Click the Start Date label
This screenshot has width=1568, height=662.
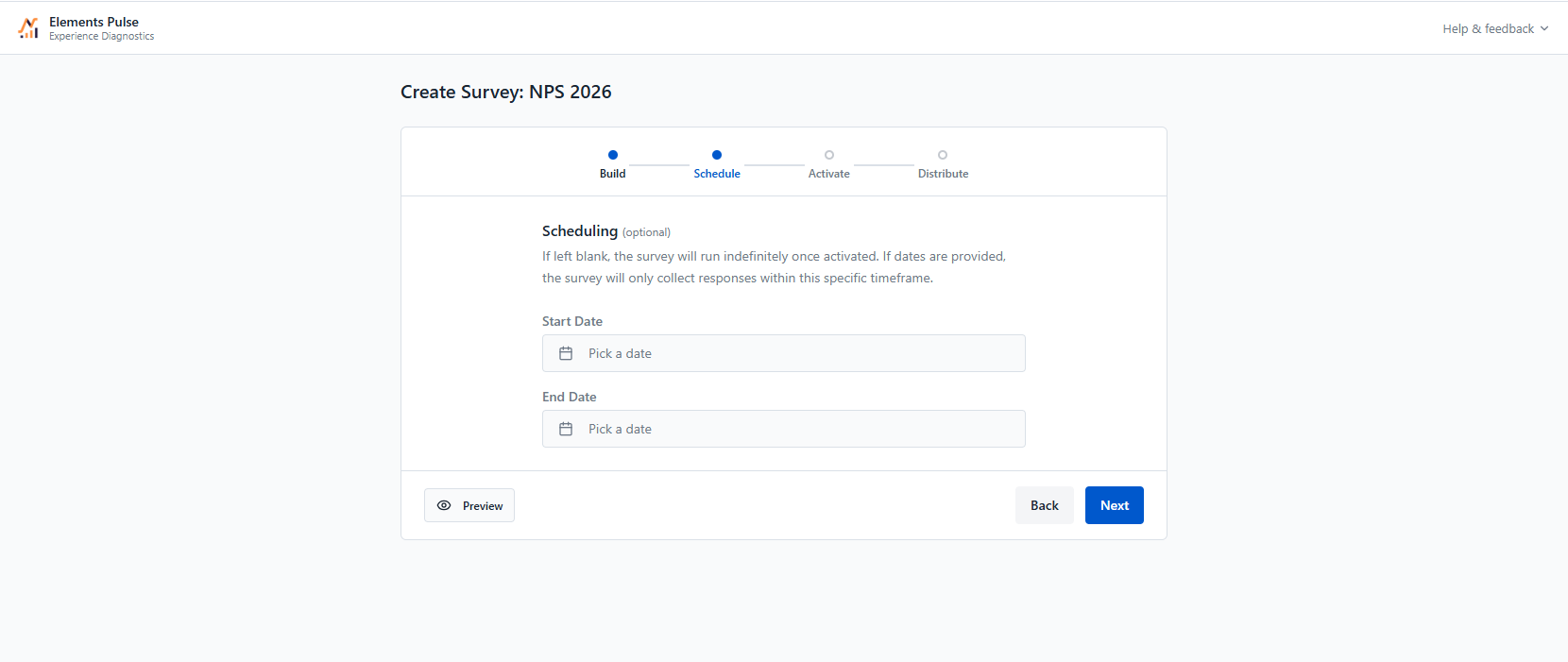click(x=572, y=321)
